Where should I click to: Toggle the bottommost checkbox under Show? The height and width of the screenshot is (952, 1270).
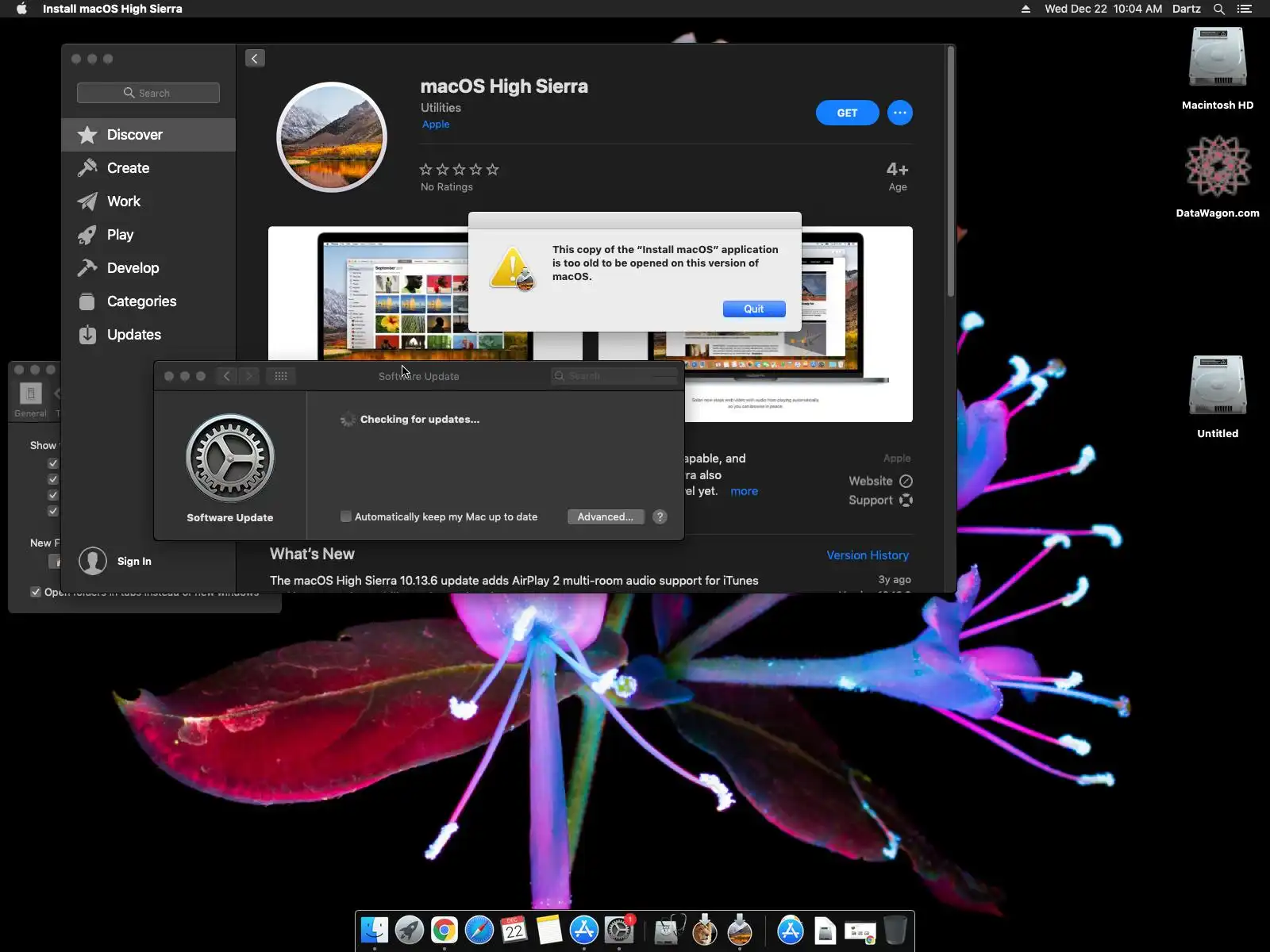[x=53, y=512]
